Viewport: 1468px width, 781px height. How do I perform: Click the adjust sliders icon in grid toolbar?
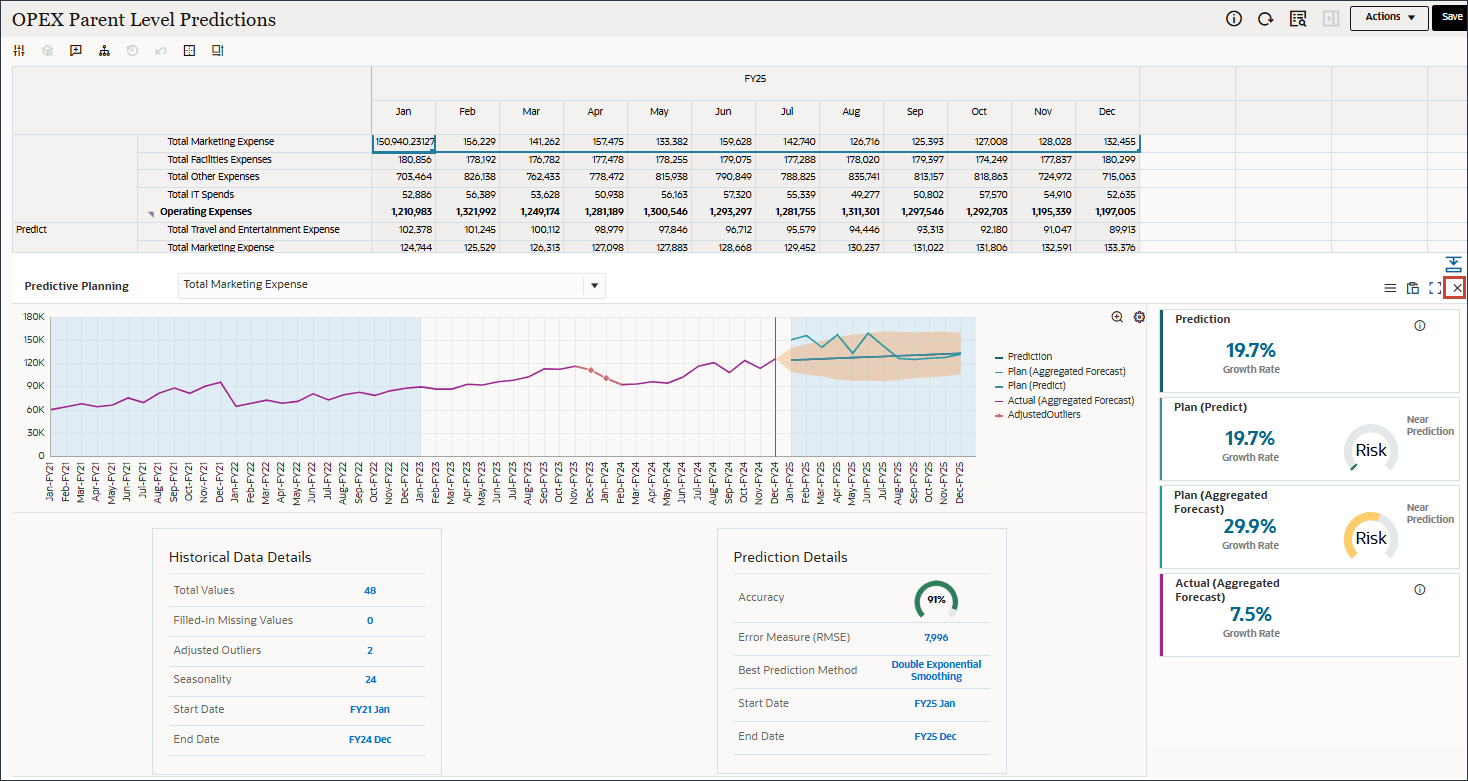pyautogui.click(x=19, y=51)
